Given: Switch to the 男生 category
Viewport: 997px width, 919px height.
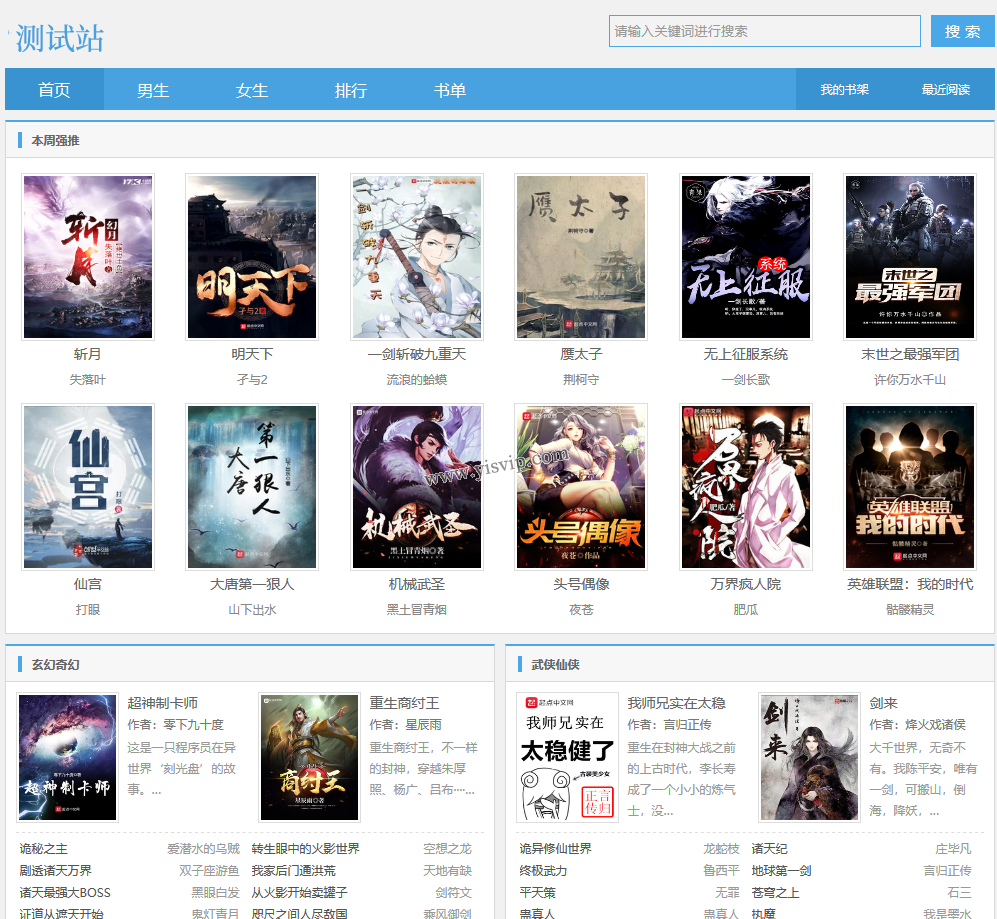Looking at the screenshot, I should click(x=153, y=90).
